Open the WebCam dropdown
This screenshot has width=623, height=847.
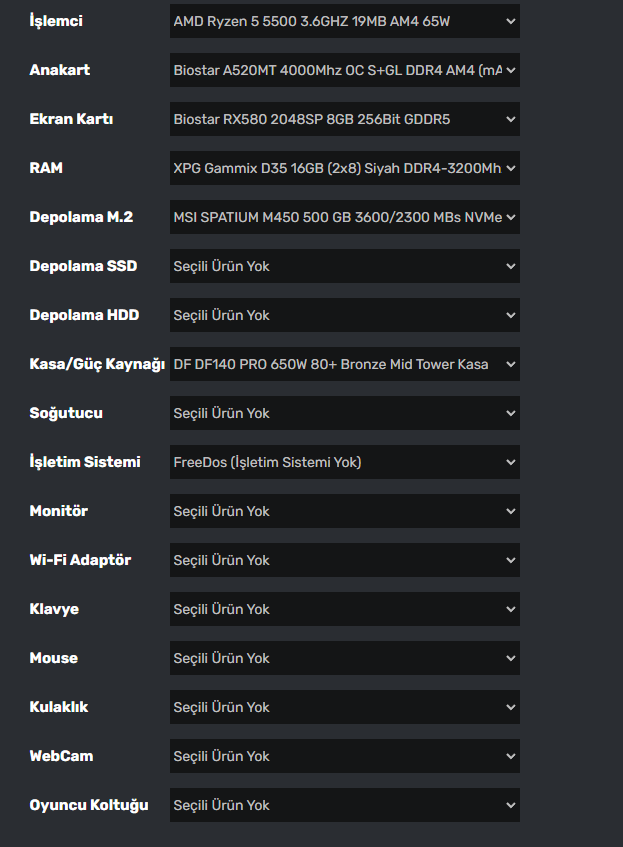344,756
